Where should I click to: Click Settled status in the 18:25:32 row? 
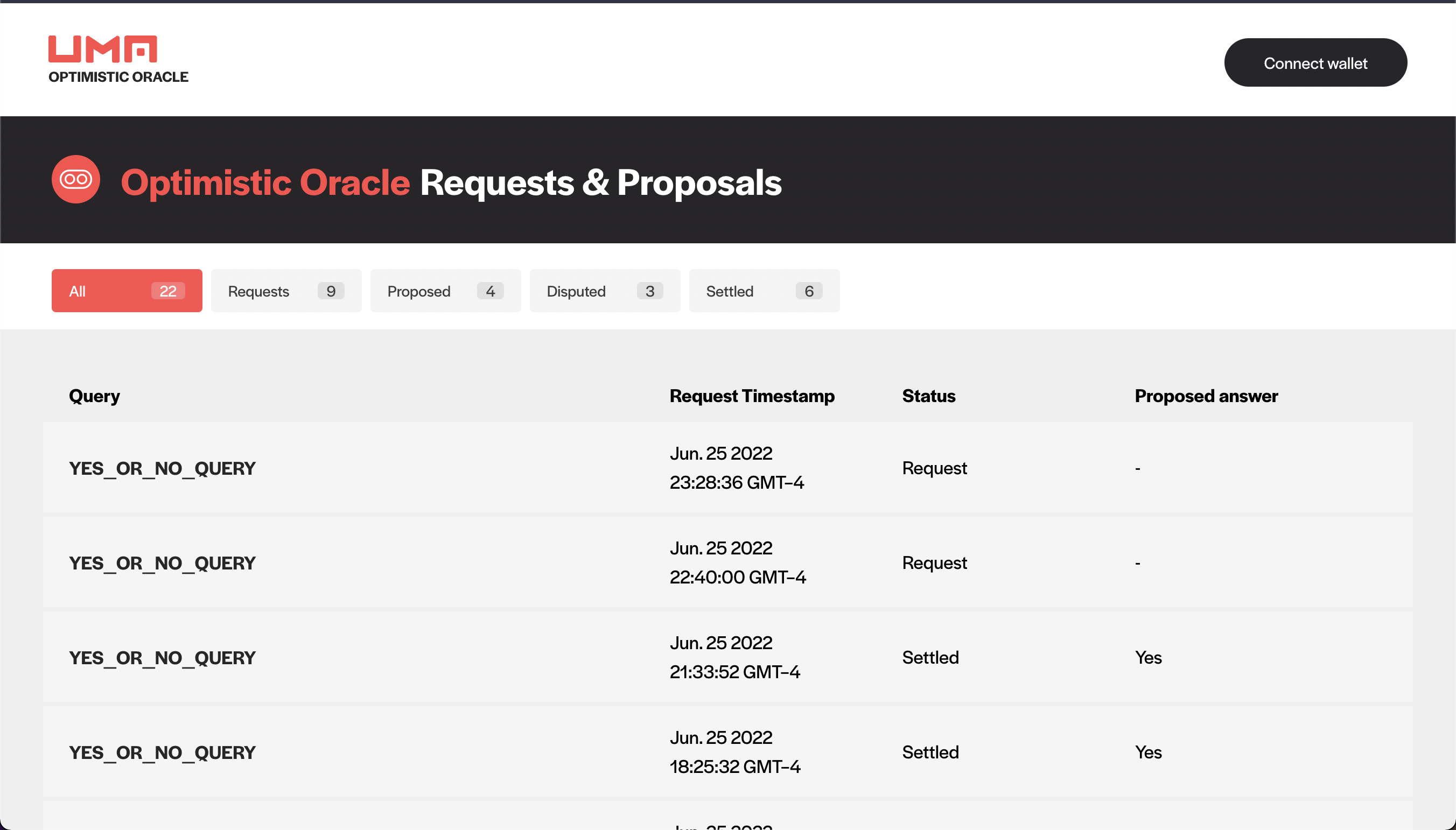pyautogui.click(x=930, y=752)
